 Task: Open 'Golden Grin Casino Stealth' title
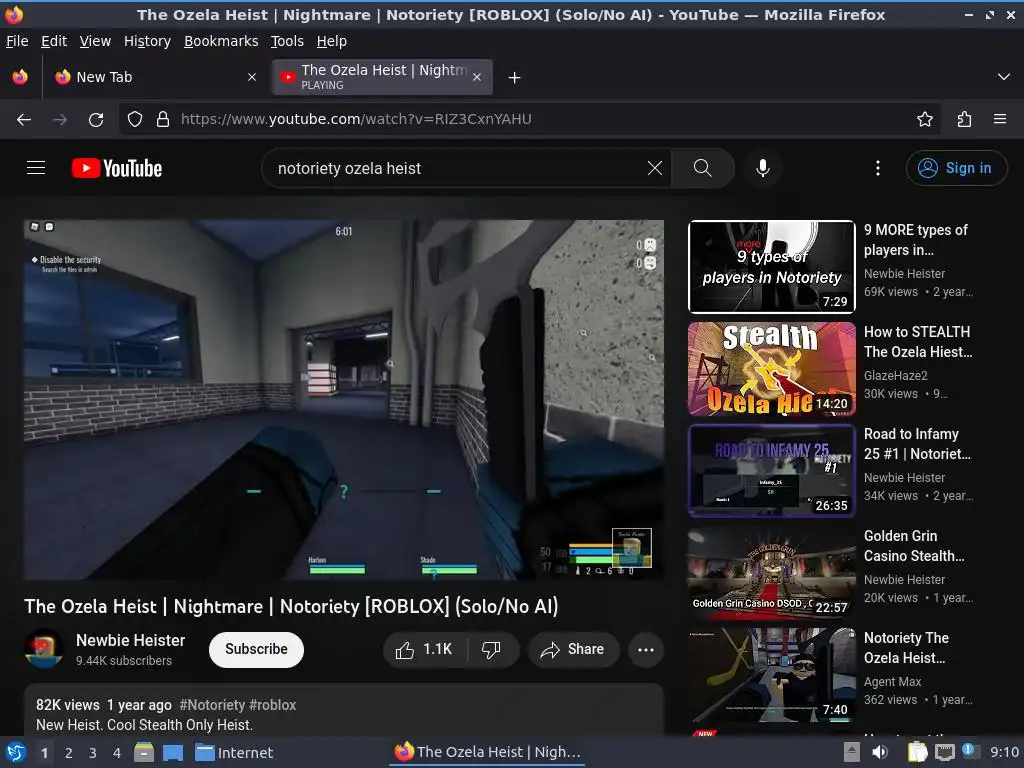pos(914,546)
